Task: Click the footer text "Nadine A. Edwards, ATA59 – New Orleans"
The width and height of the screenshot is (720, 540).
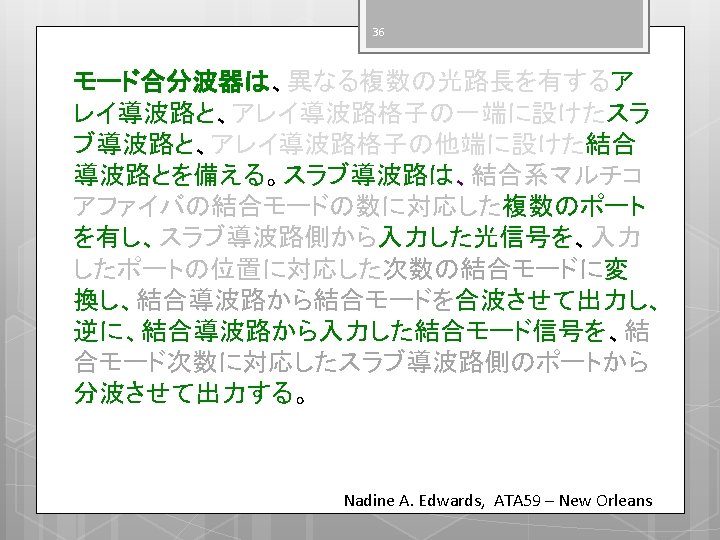Action: coord(498,500)
